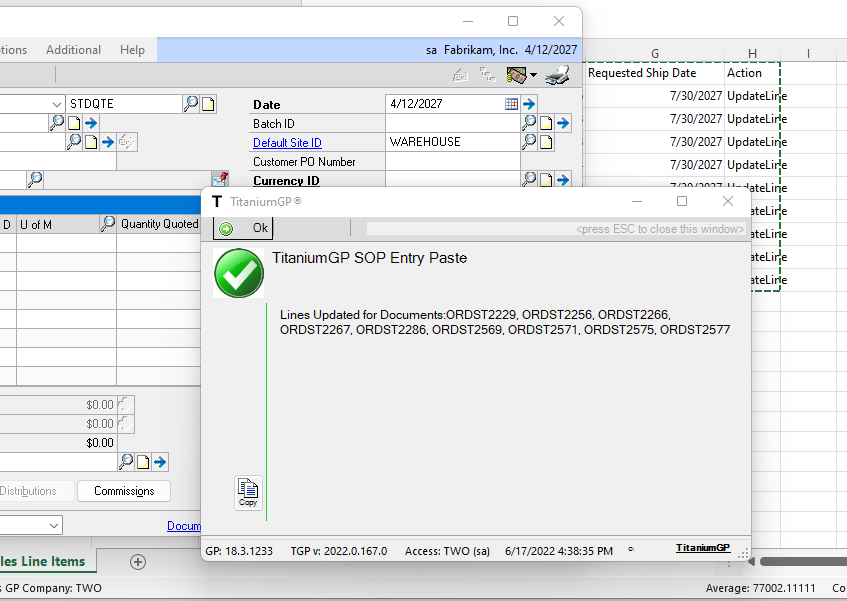Click the Date field showing 4/12/2027
Viewport: 847px width, 601px height.
[445, 104]
